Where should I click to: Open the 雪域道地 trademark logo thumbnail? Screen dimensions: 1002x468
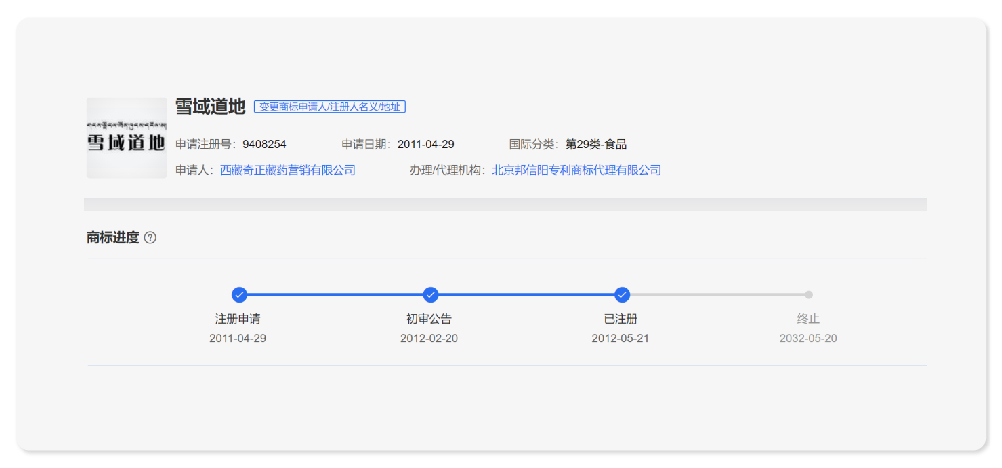(x=127, y=138)
